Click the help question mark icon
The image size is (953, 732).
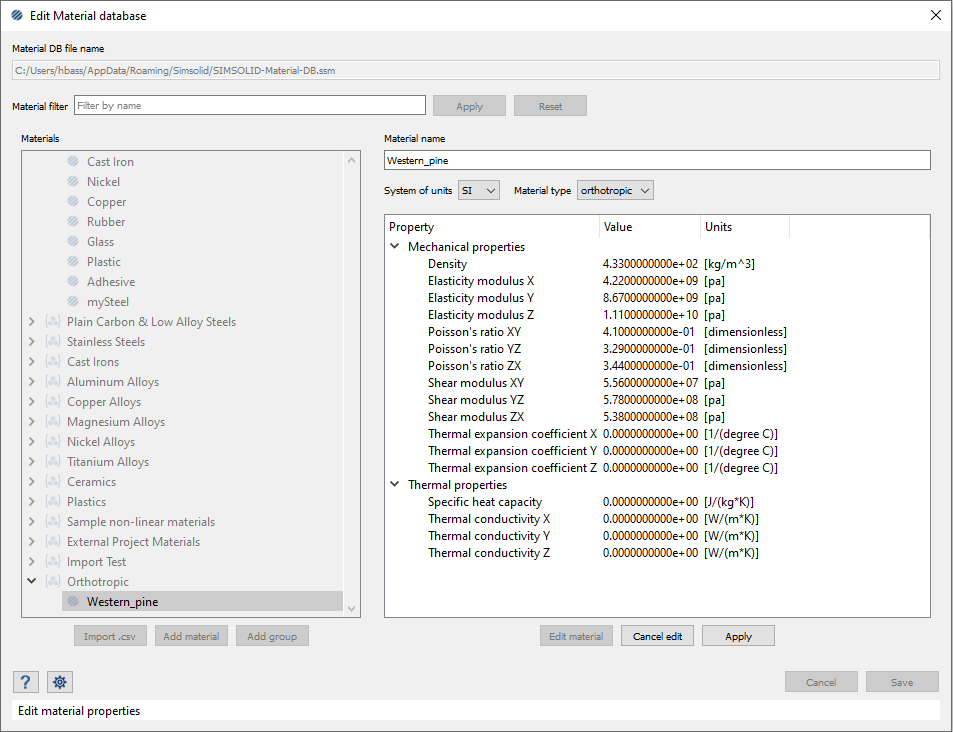pyautogui.click(x=25, y=682)
